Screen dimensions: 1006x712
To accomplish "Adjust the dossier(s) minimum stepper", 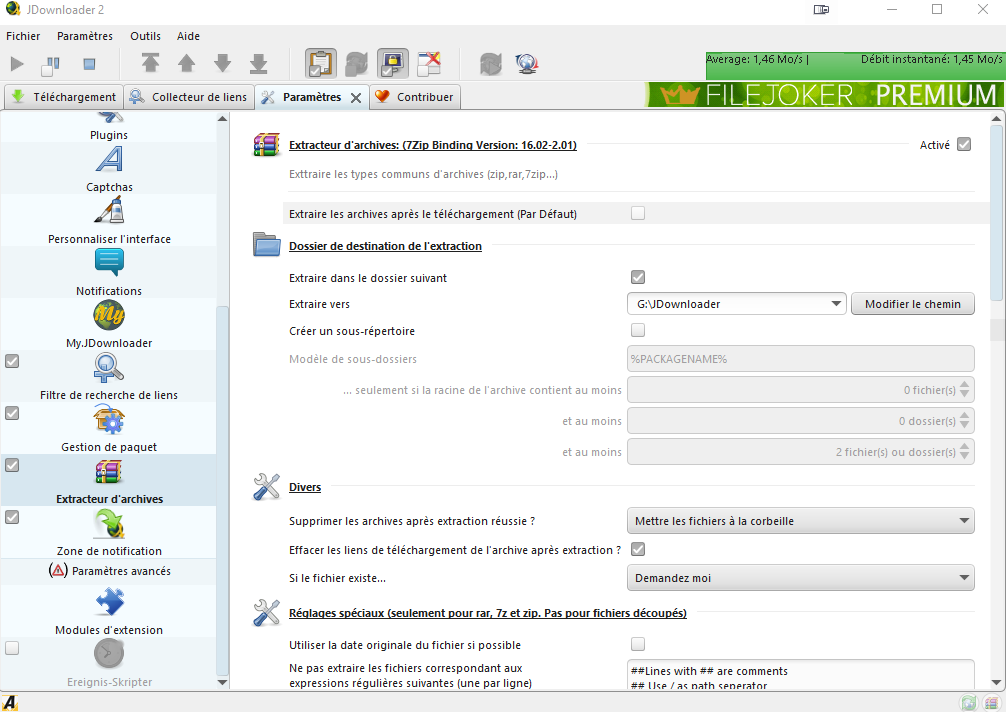I will point(964,421).
